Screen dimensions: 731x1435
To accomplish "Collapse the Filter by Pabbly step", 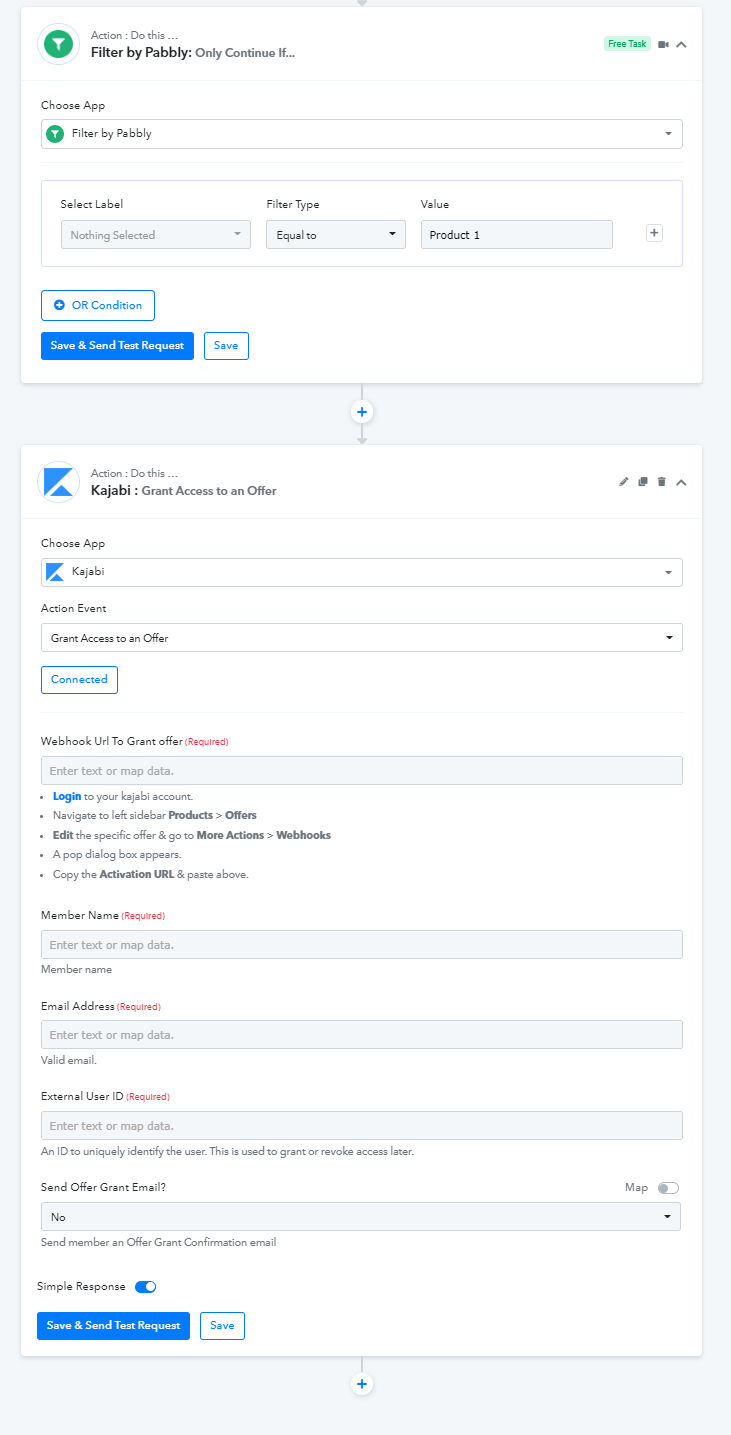I will point(681,44).
